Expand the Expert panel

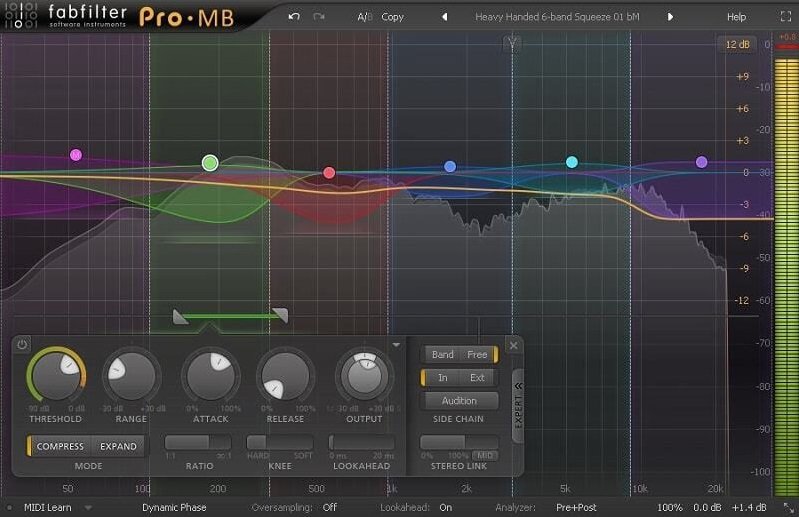(518, 406)
